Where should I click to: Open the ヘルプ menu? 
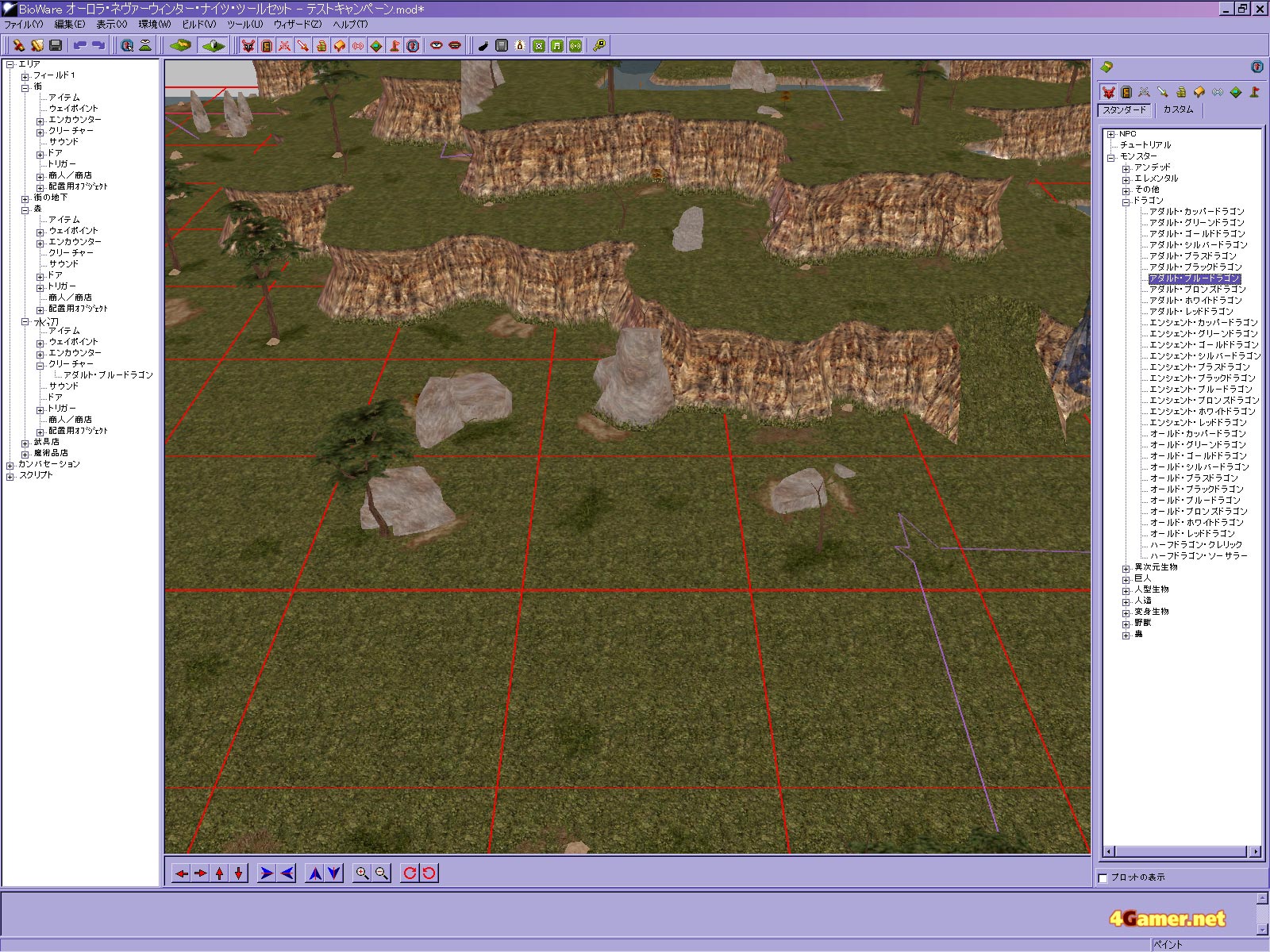pyautogui.click(x=350, y=25)
